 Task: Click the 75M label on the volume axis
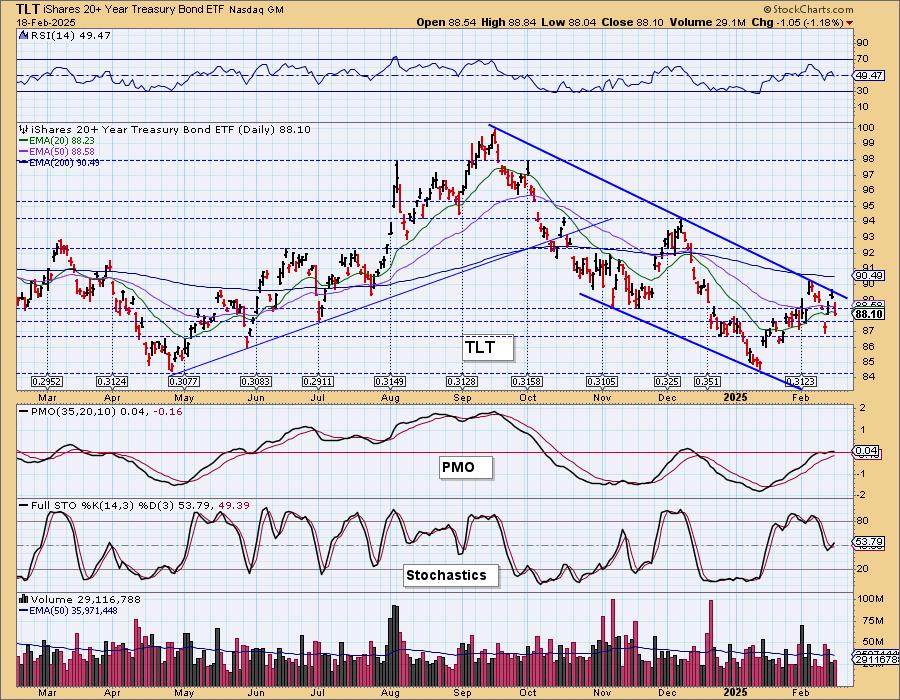[872, 621]
